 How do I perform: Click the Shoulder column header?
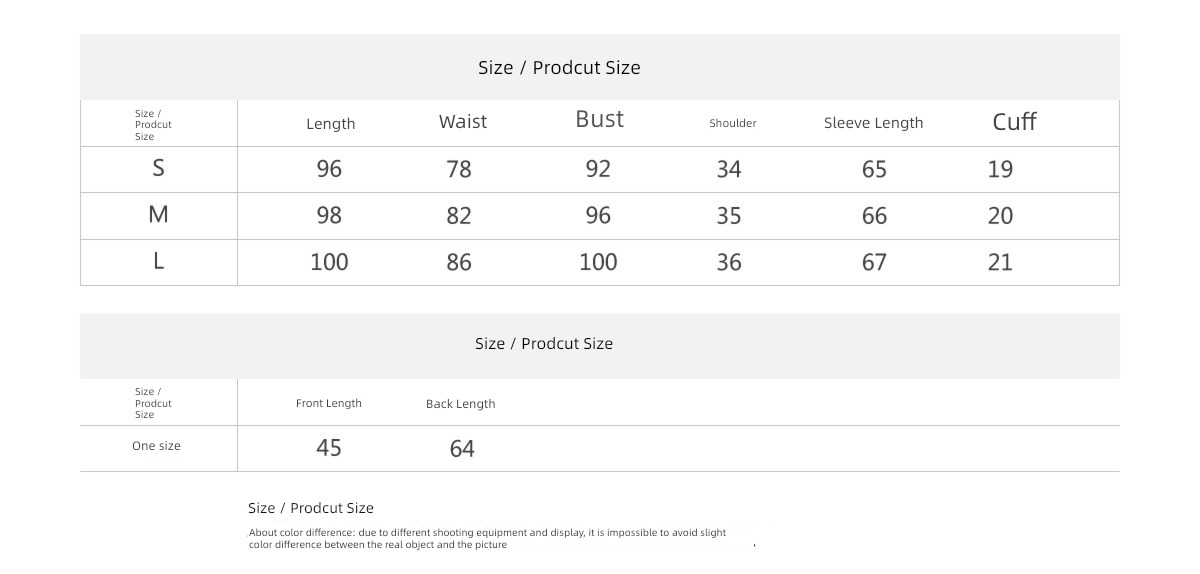point(733,123)
